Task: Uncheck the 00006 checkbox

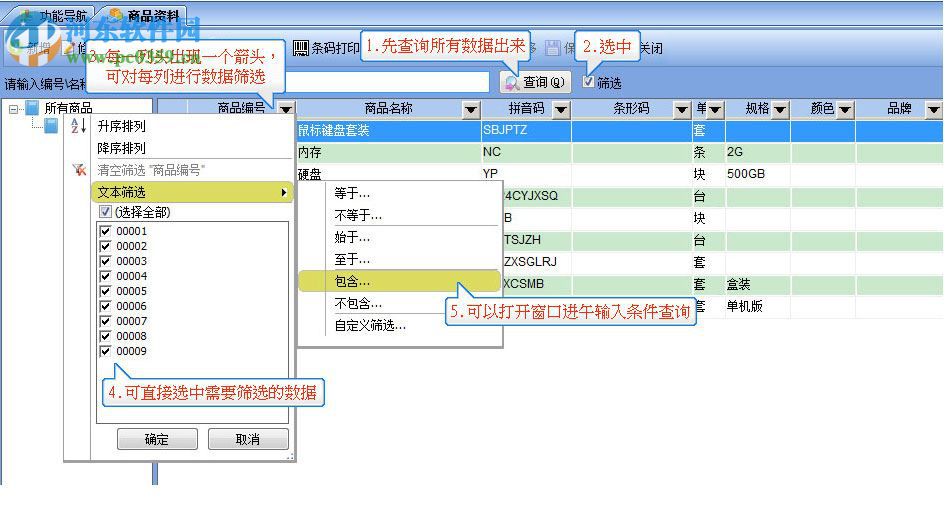Action: tap(105, 307)
